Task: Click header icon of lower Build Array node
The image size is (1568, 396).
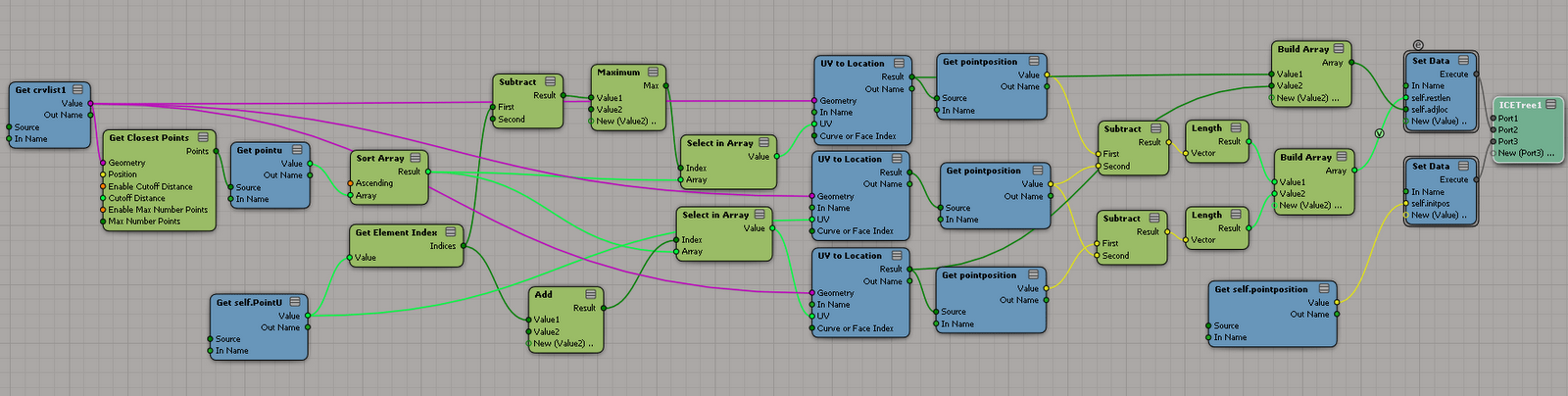Action: 1343,156
